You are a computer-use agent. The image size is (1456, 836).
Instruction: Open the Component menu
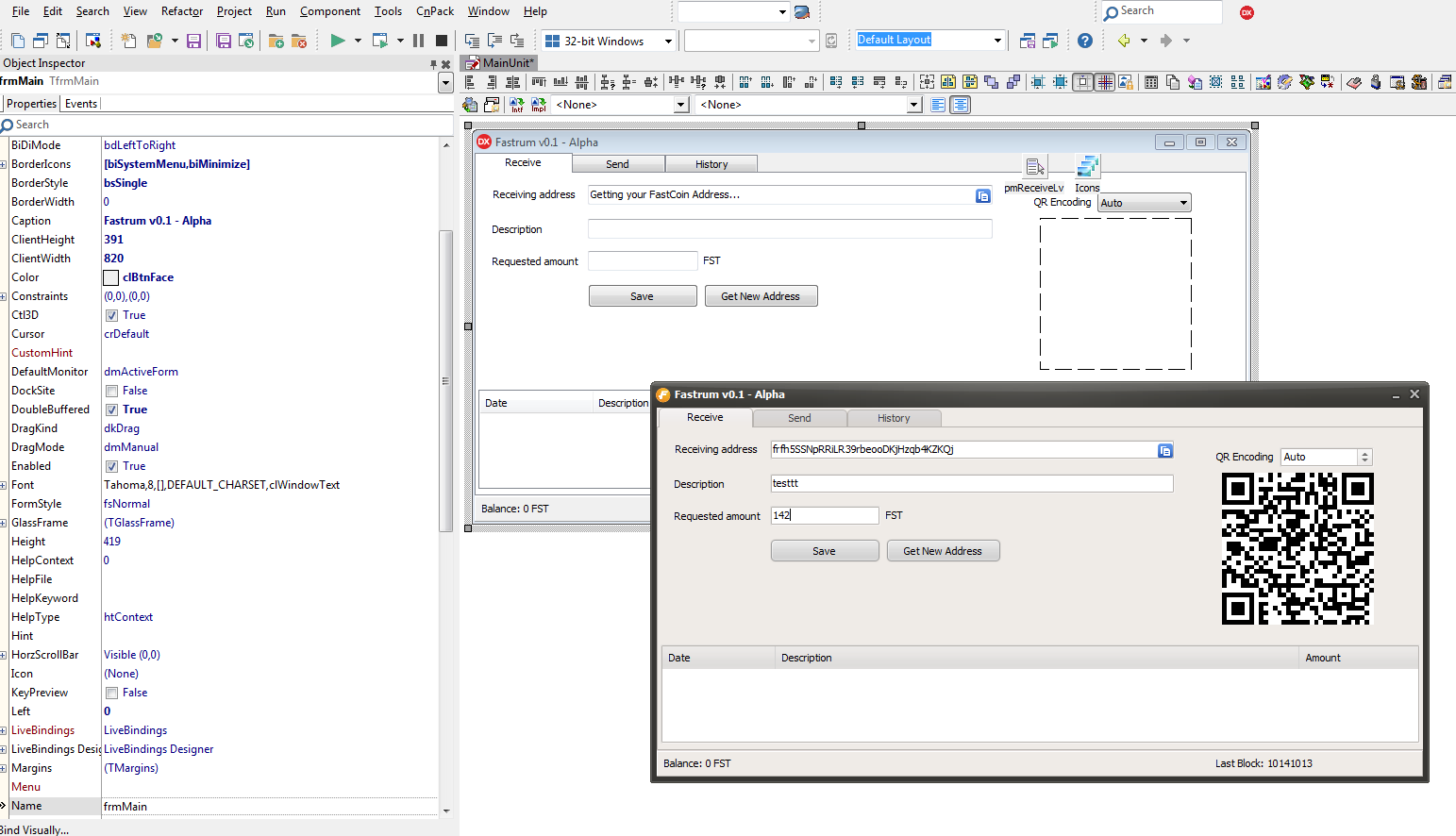(x=330, y=11)
